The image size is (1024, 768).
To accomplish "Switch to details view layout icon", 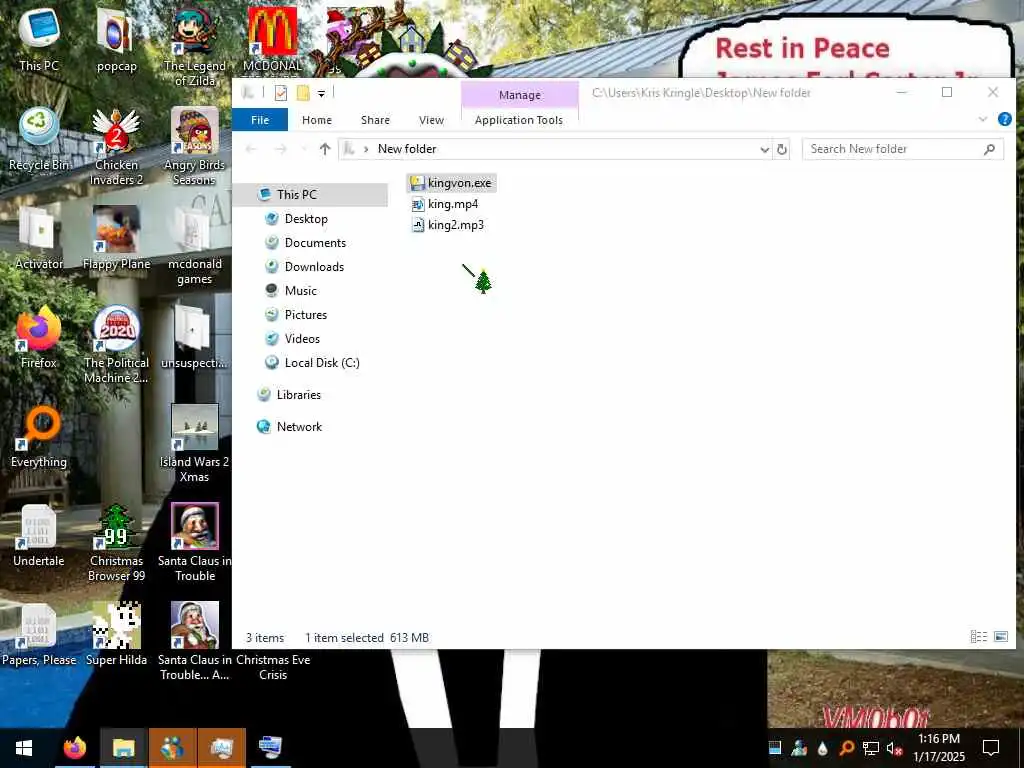I will [978, 637].
